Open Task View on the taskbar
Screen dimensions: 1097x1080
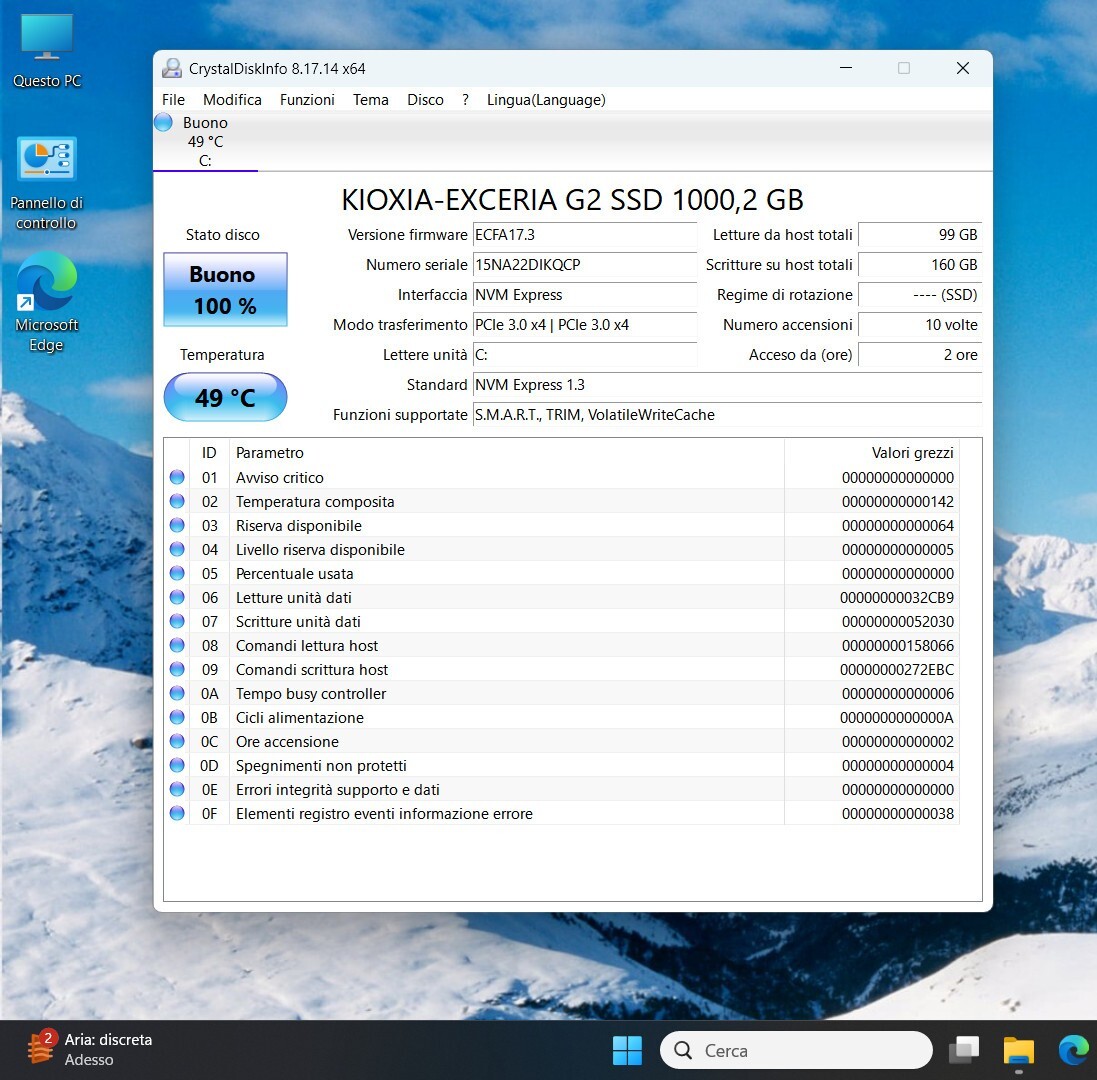[x=963, y=1050]
